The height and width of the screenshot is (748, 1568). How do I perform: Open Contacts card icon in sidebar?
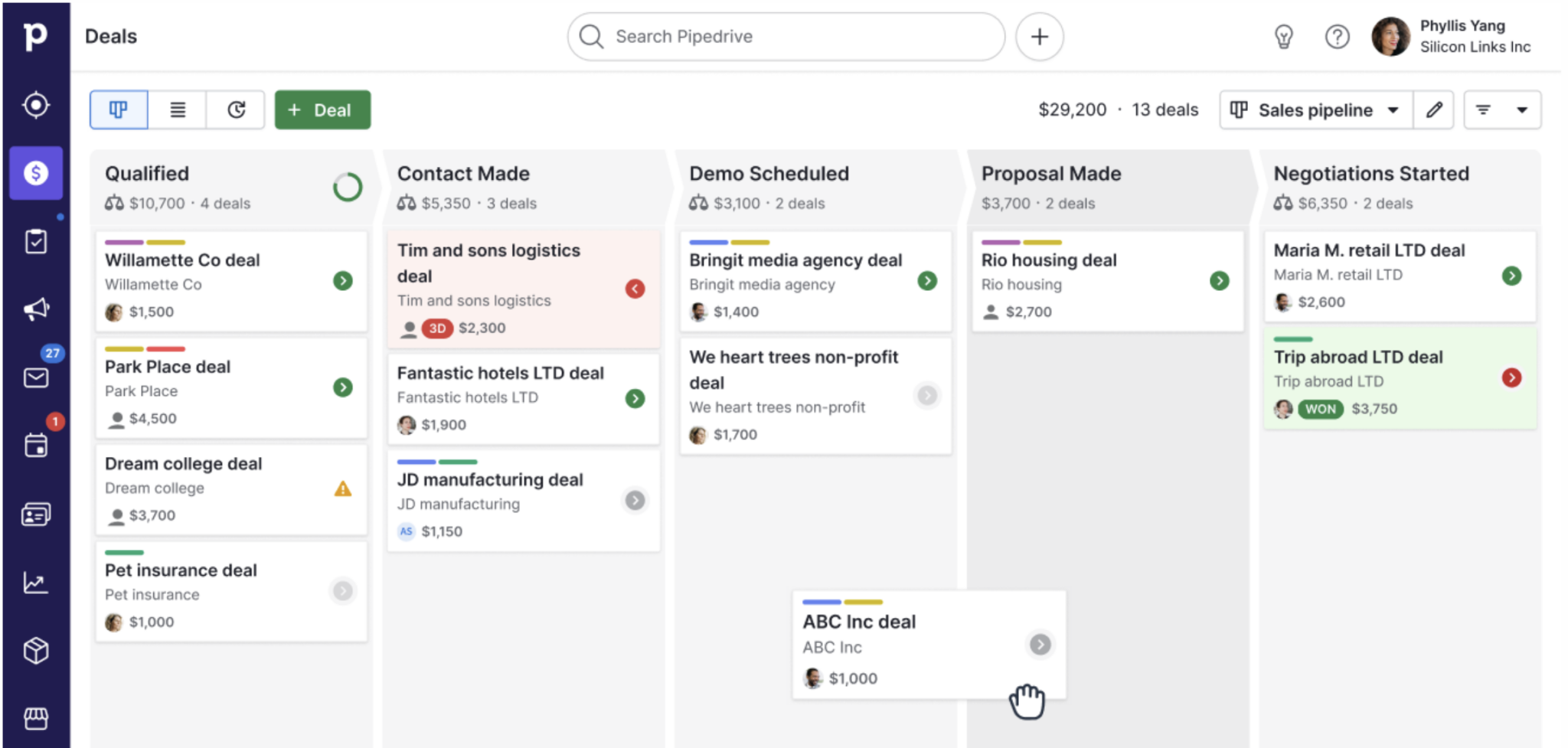click(35, 514)
